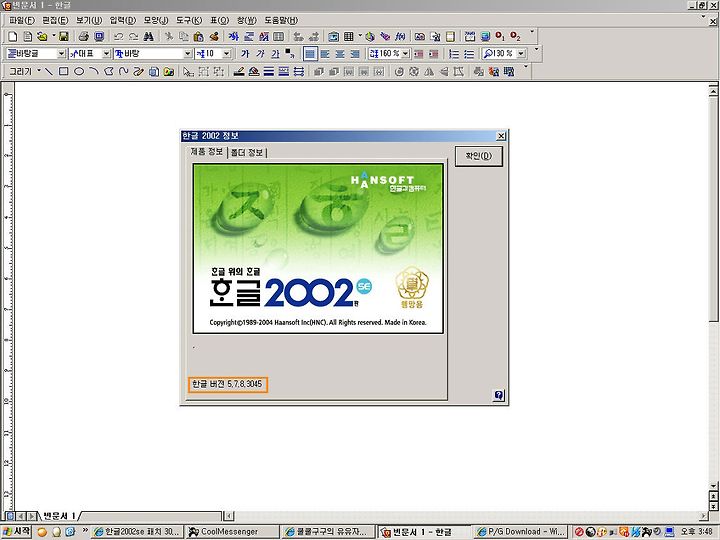720x540 pixels.
Task: Open fill color bucket tool
Action: click(x=254, y=71)
